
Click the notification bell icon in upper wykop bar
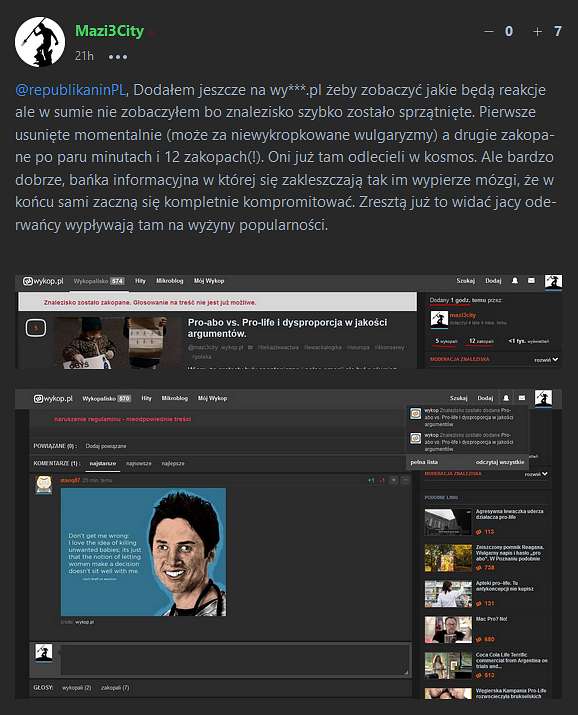point(515,281)
